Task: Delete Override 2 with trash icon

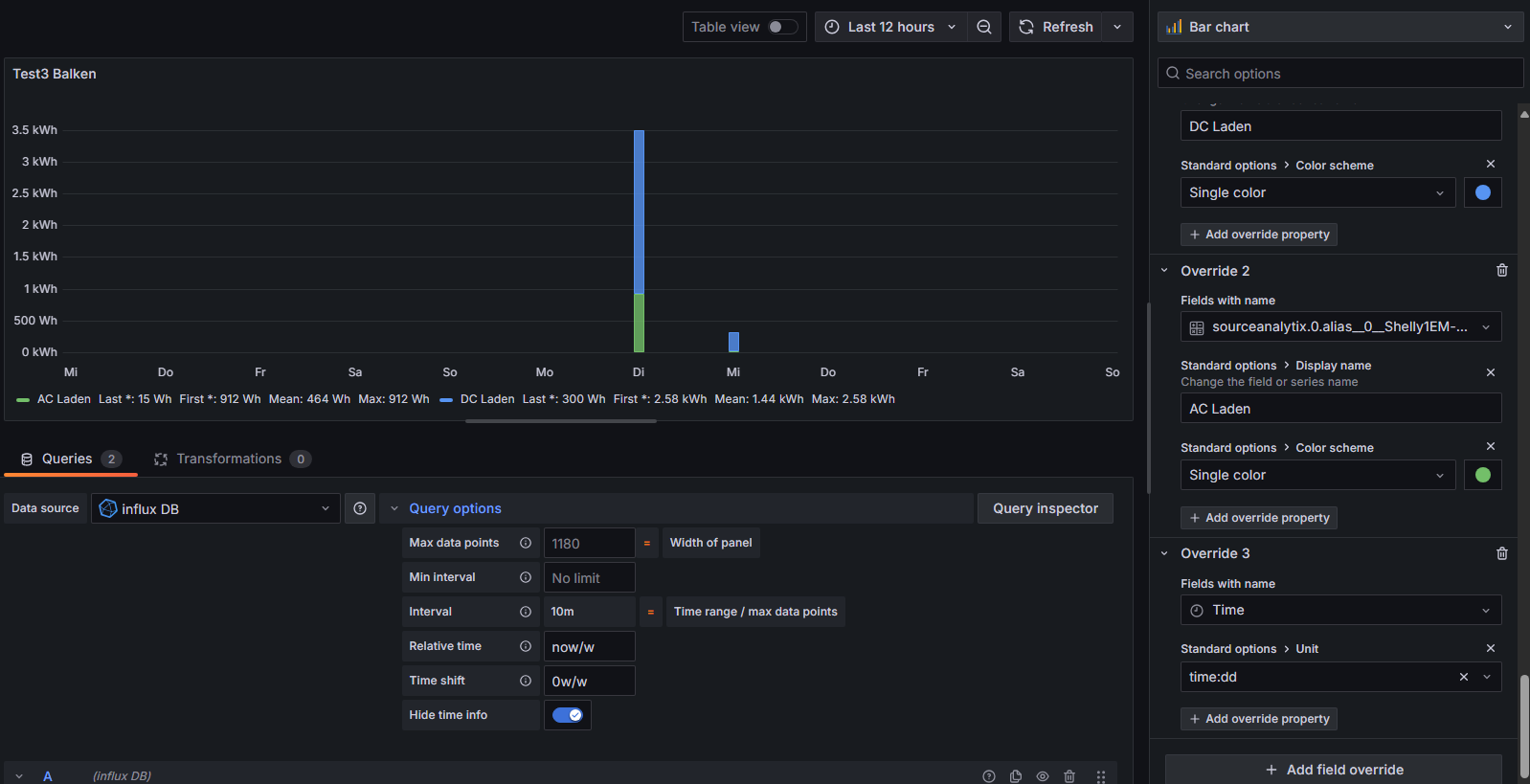Action: (x=1502, y=271)
